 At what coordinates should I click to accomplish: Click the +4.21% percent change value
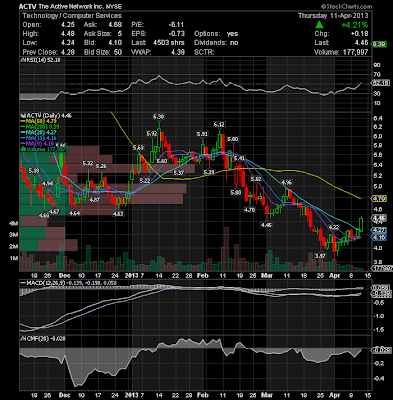pyautogui.click(x=355, y=25)
